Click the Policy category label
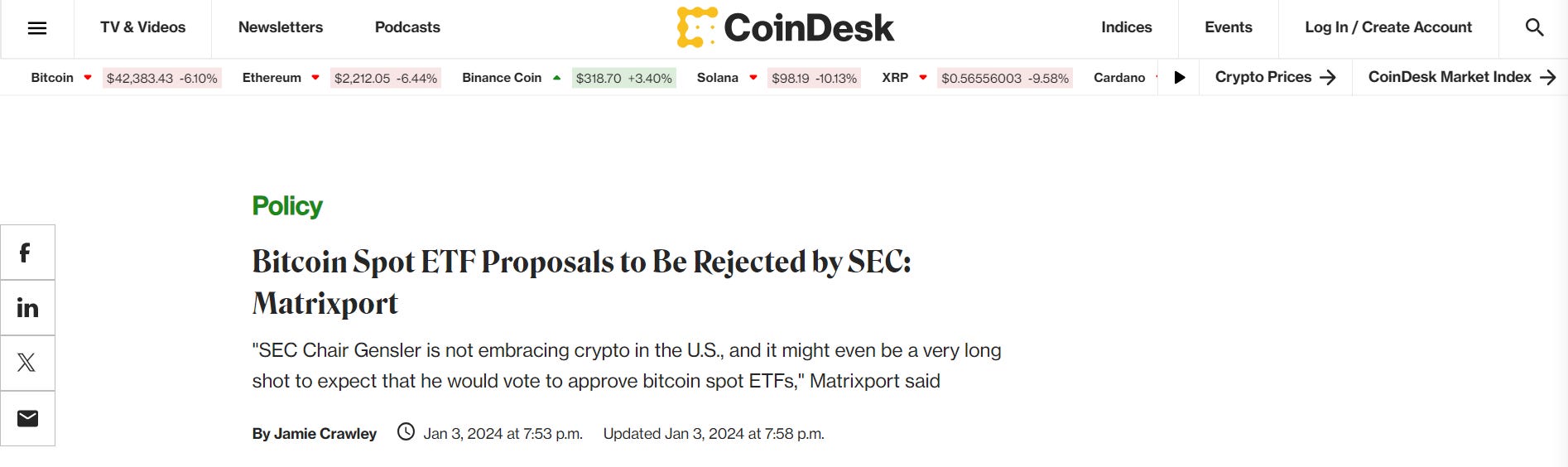The image size is (1568, 467). click(287, 205)
